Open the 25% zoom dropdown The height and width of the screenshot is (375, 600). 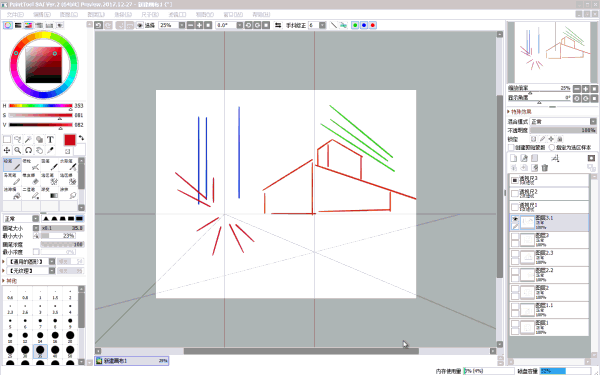click(182, 25)
